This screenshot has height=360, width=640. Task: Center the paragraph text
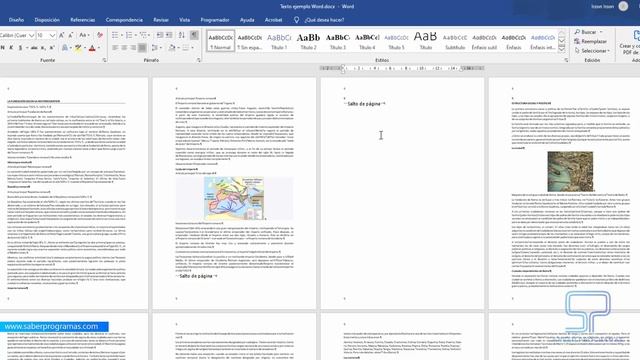tap(124, 48)
